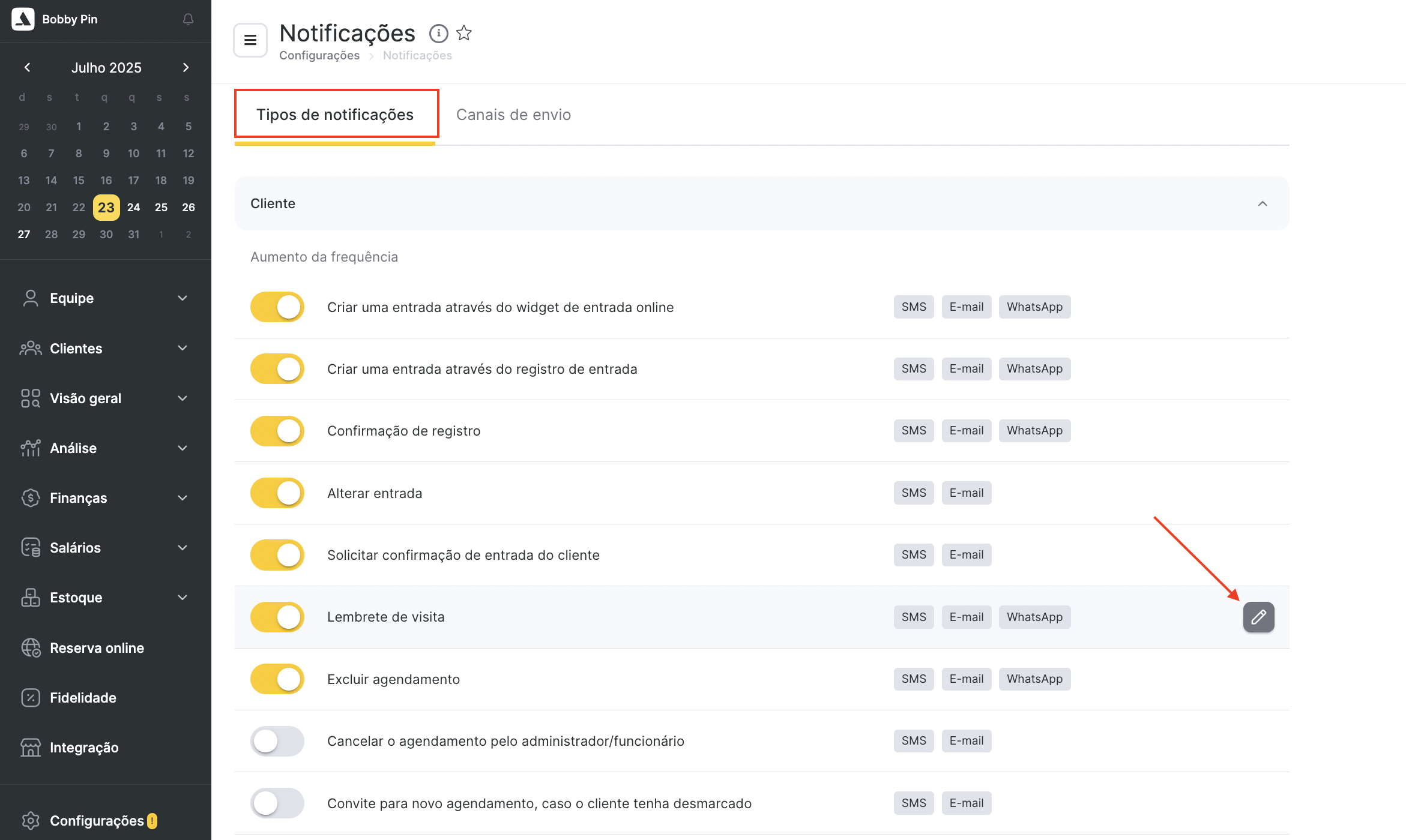The height and width of the screenshot is (840, 1406).
Task: Click E-mail tag on Solicitar confirmação row
Action: pyautogui.click(x=967, y=554)
